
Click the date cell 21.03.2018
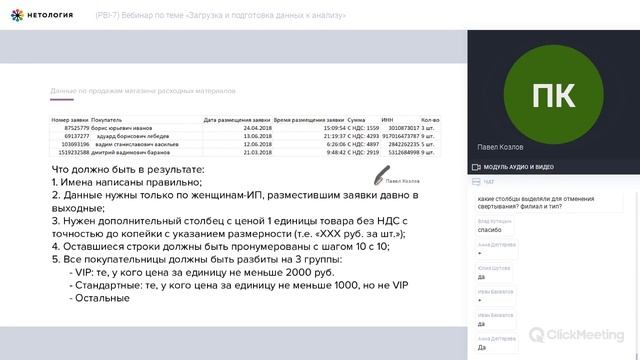[258, 153]
